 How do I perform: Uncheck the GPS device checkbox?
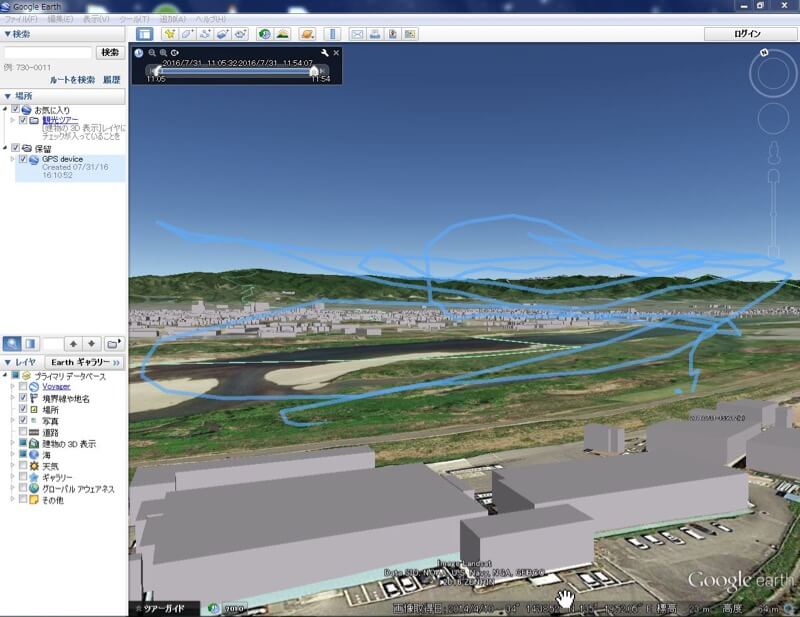click(x=23, y=159)
